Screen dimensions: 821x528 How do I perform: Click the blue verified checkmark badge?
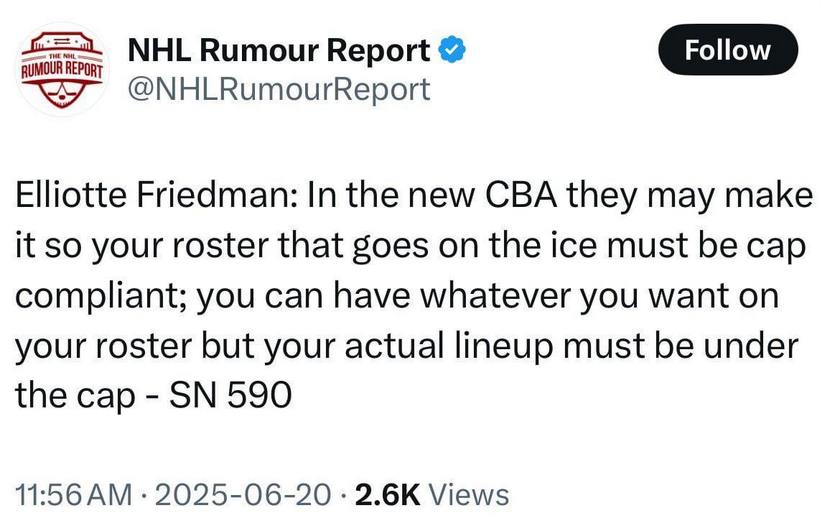point(452,50)
